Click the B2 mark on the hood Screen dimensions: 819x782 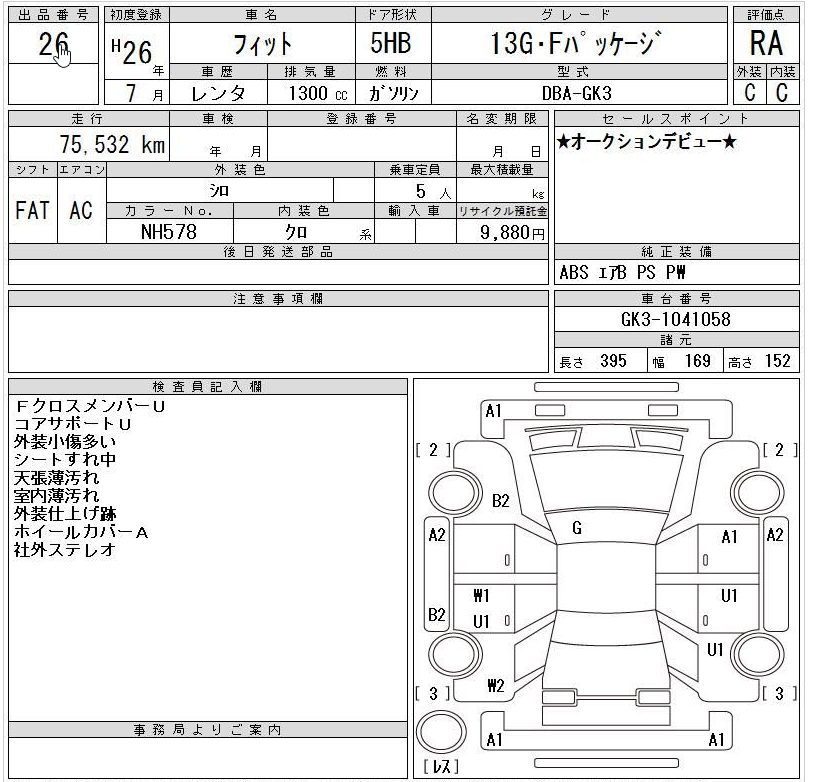(500, 501)
